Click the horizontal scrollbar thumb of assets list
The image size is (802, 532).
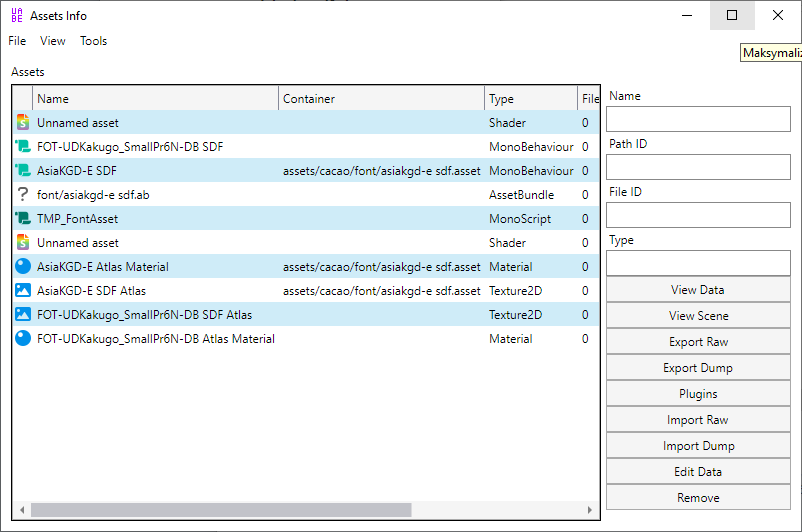point(221,510)
